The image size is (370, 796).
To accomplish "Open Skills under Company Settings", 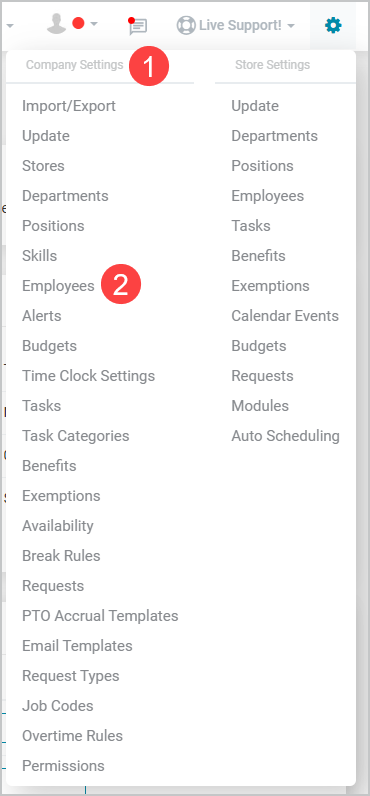I will pyautogui.click(x=40, y=256).
